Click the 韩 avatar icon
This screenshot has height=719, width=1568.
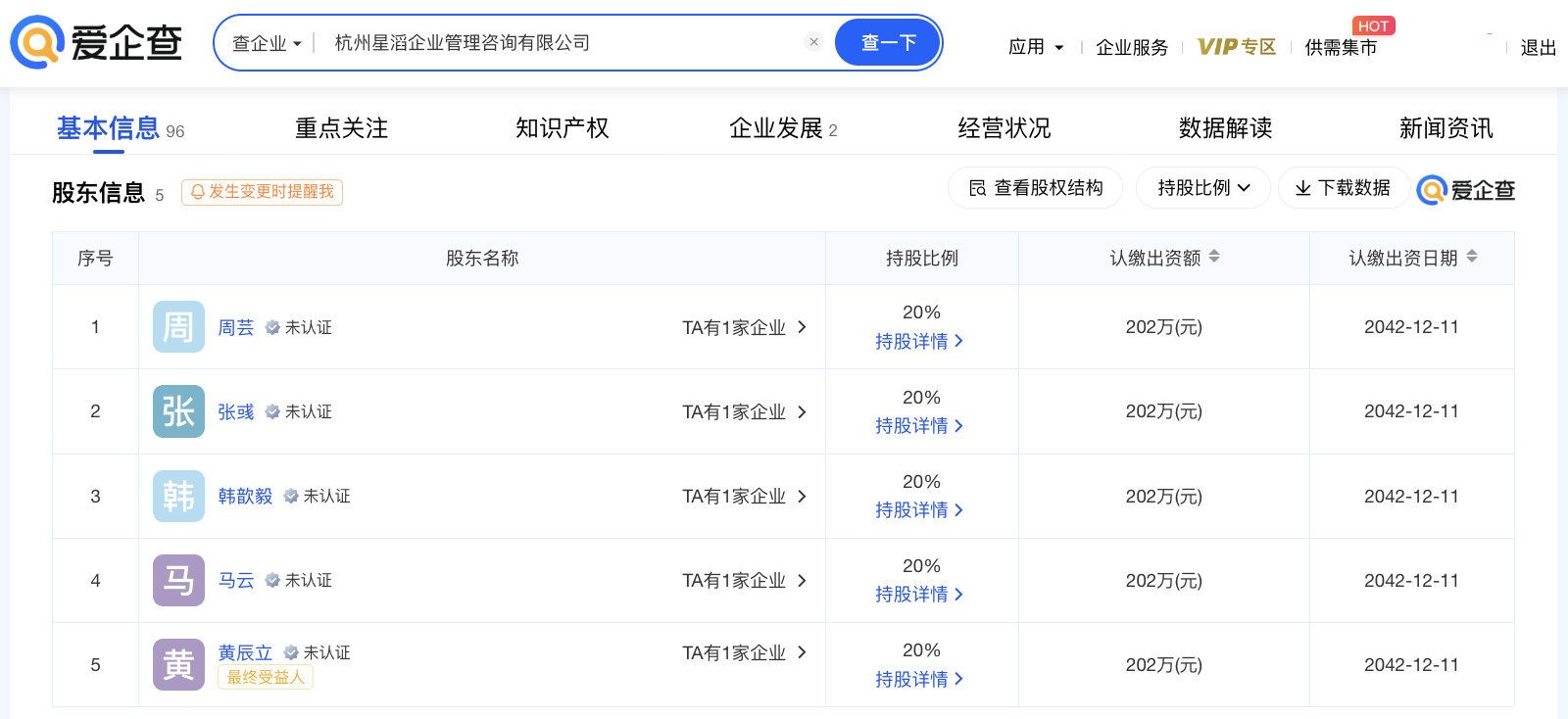point(178,496)
